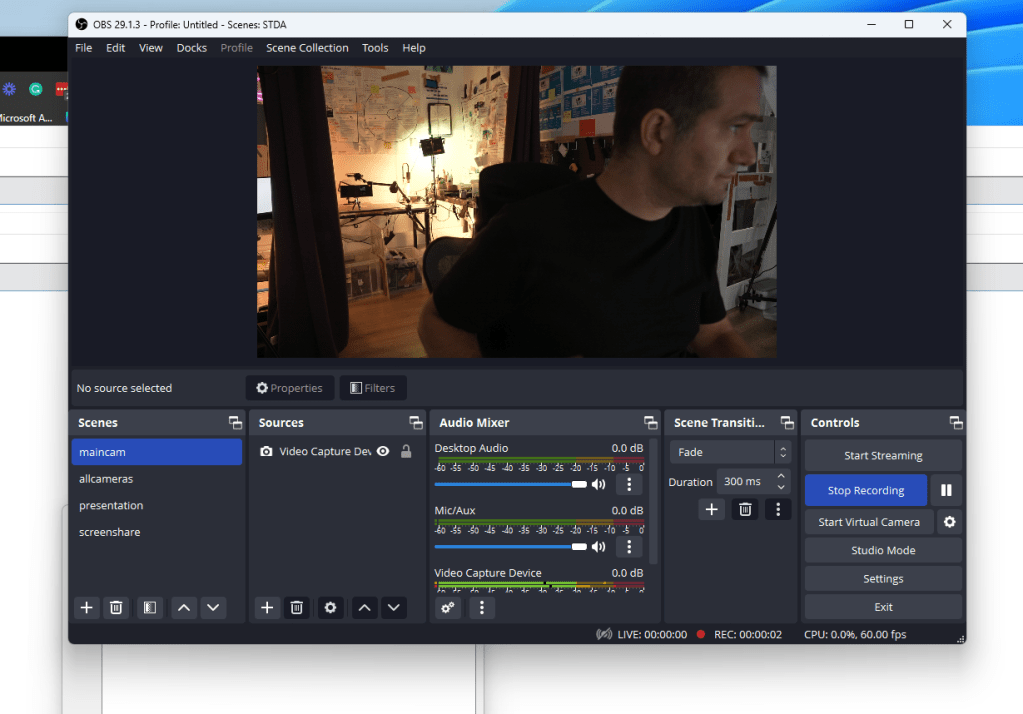Image resolution: width=1023 pixels, height=714 pixels.
Task: Open the Edit menu
Action: [115, 48]
